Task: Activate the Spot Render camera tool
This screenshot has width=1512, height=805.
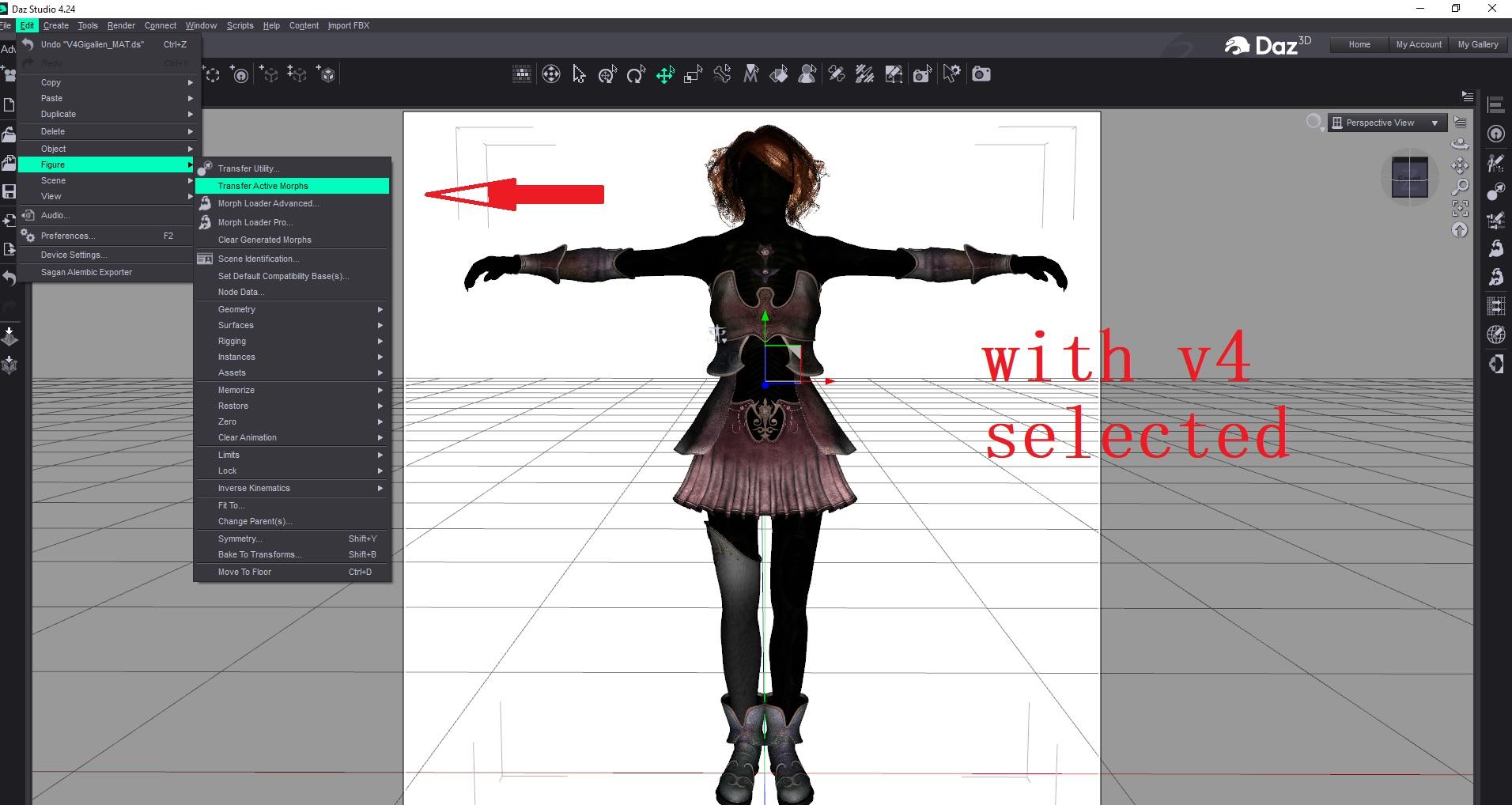Action: tap(922, 74)
